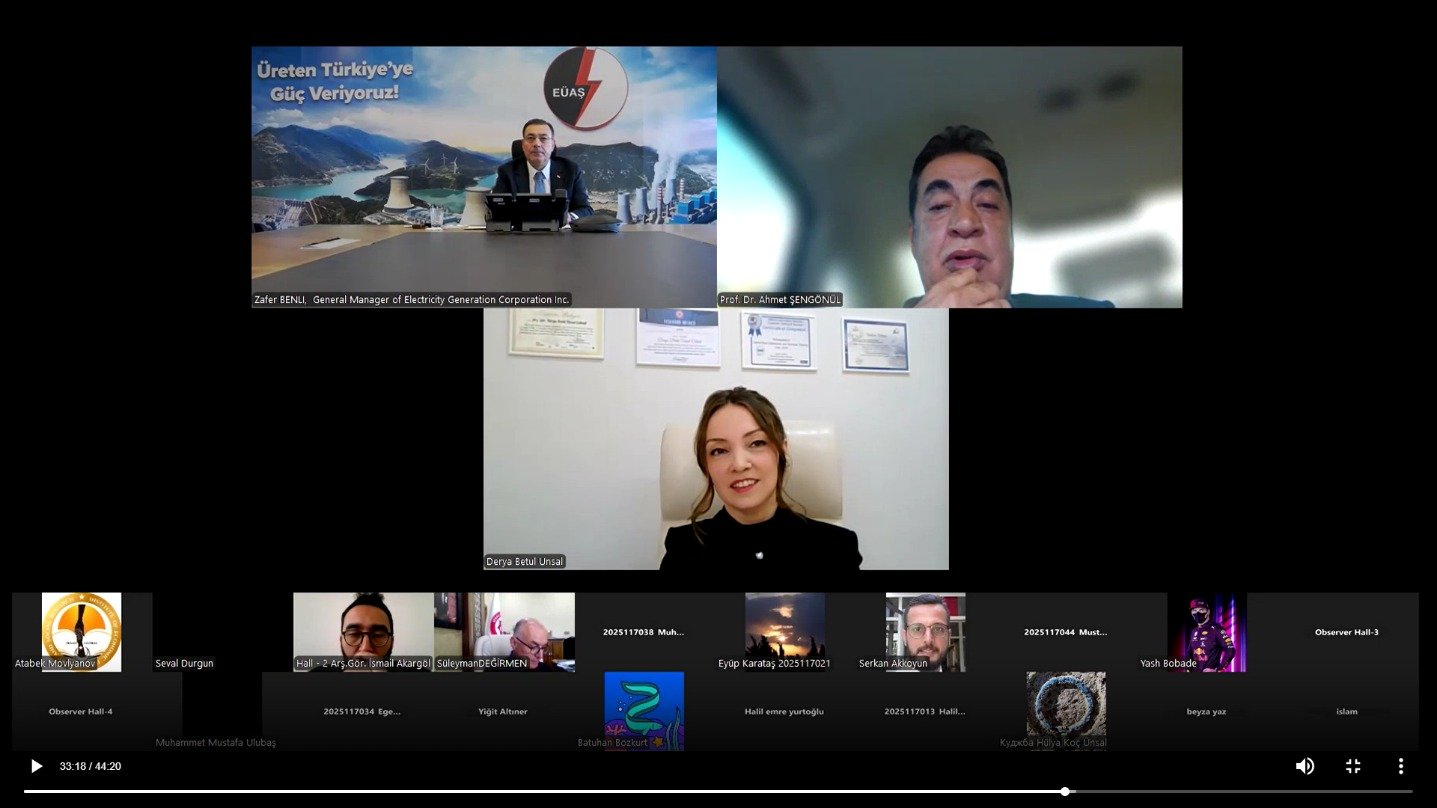Exit fullscreen mode
Screen dimensions: 1437x808
tap(1353, 766)
